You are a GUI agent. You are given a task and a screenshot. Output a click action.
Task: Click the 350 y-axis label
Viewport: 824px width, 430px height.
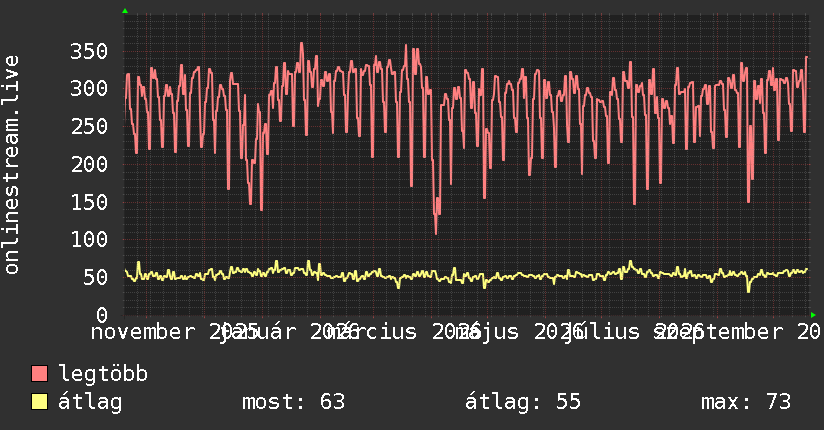[x=89, y=52]
